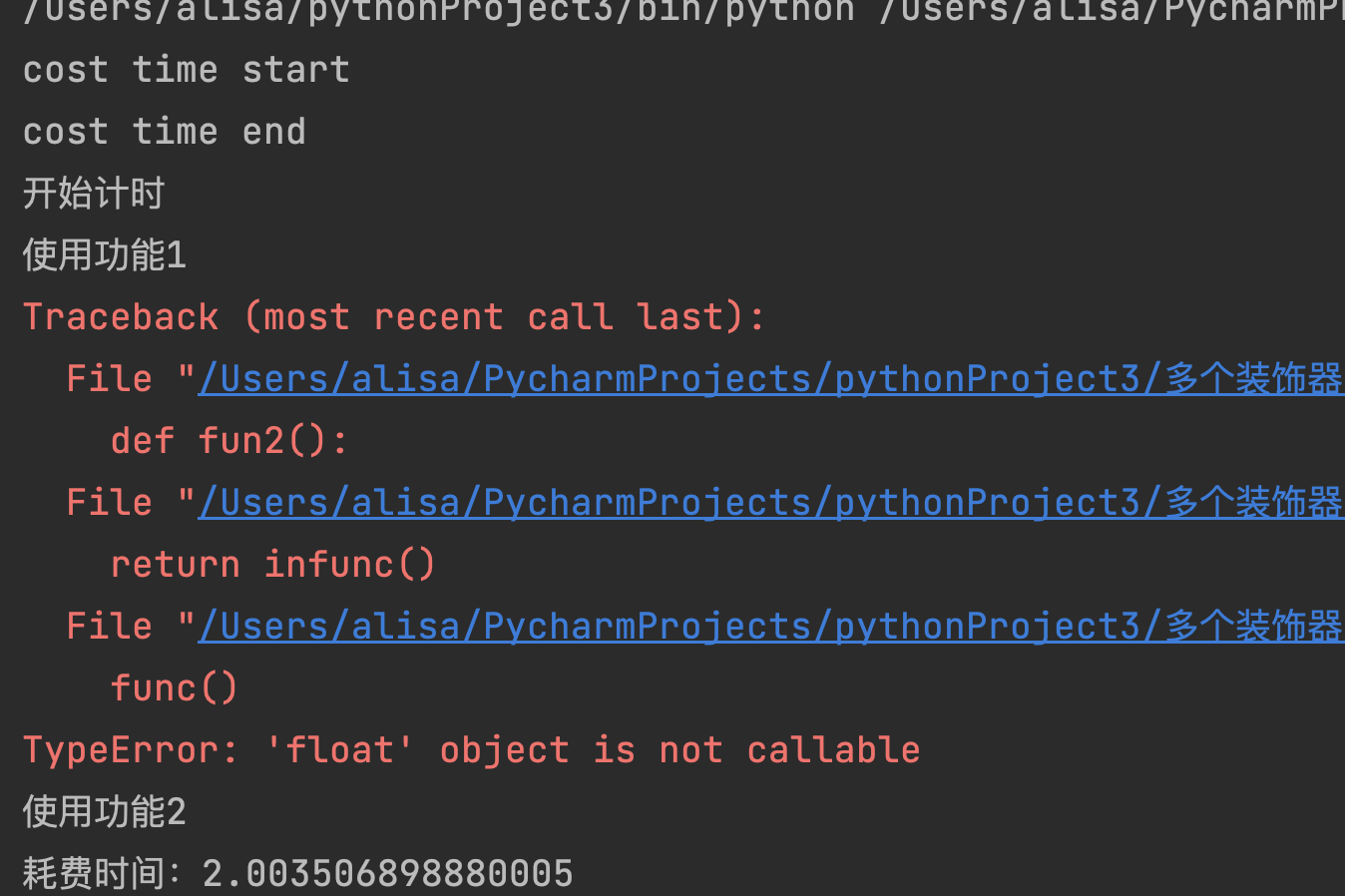The height and width of the screenshot is (896, 1345).
Task: Click the 'return infunc()' traceback code line
Action: (273, 565)
